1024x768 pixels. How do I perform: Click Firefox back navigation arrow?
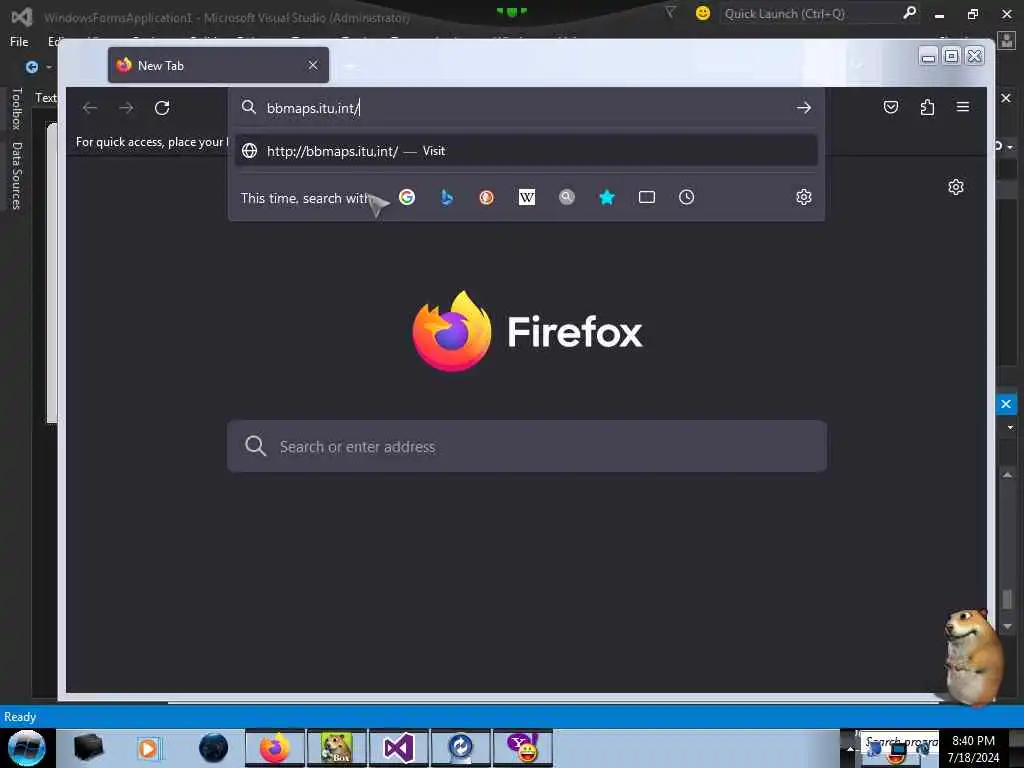tap(90, 108)
